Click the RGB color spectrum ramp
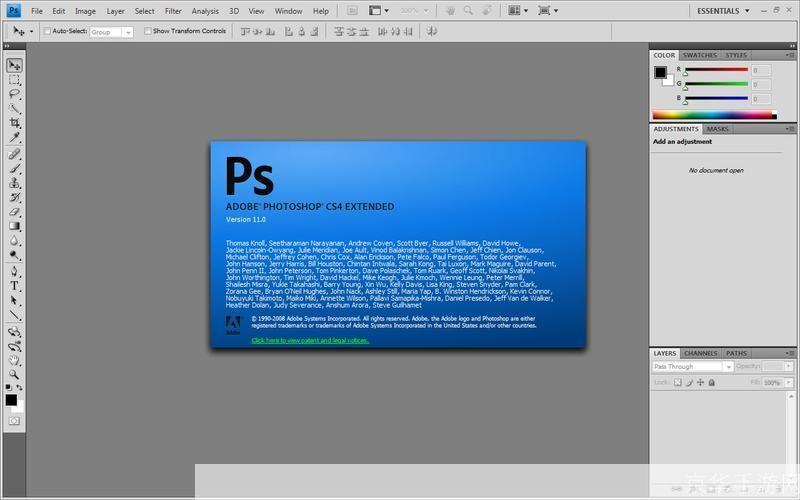 point(715,115)
